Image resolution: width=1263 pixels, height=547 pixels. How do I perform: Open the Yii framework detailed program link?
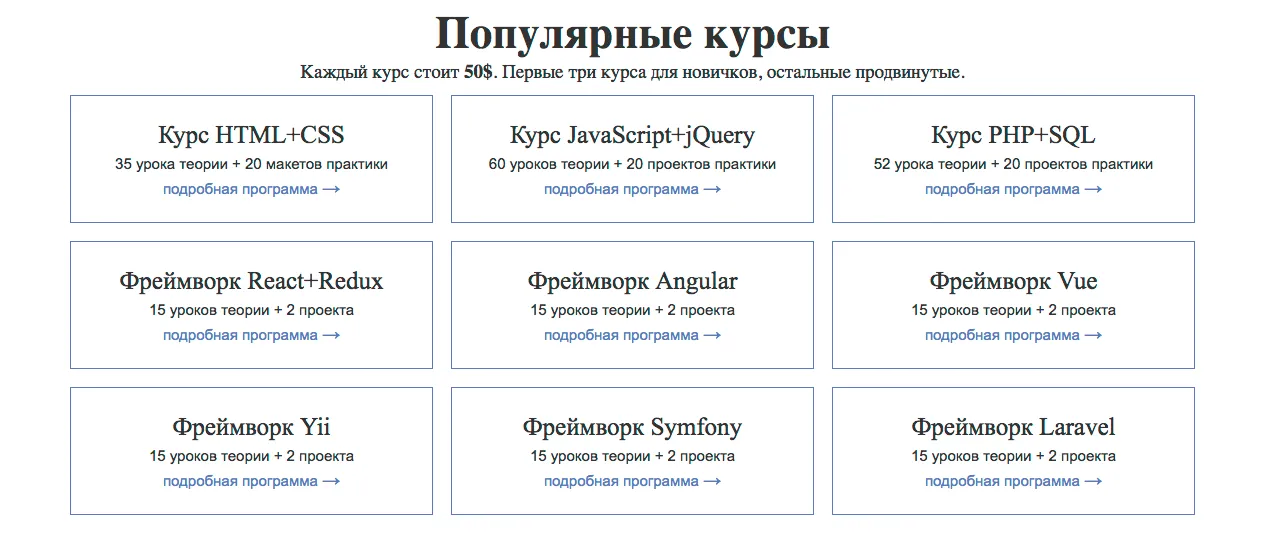251,481
